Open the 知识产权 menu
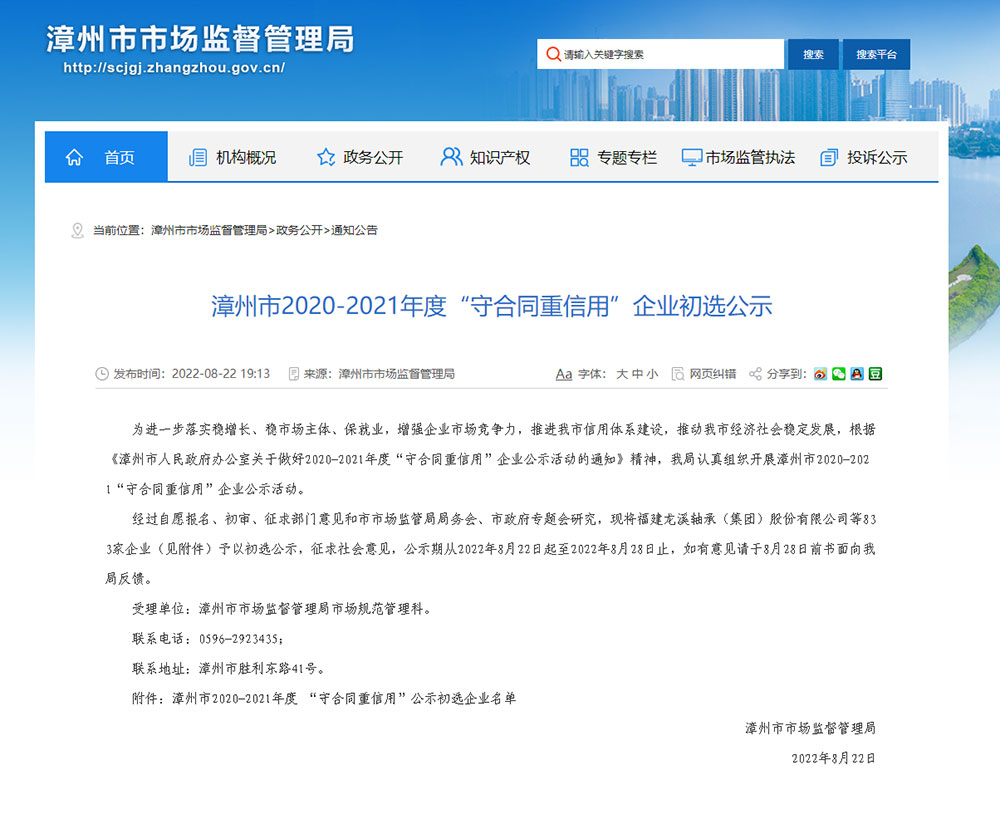 [486, 157]
